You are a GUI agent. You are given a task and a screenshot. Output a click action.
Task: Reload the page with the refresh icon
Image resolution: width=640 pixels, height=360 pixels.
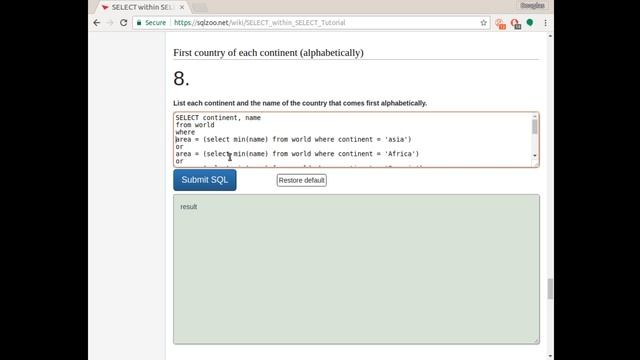point(123,23)
